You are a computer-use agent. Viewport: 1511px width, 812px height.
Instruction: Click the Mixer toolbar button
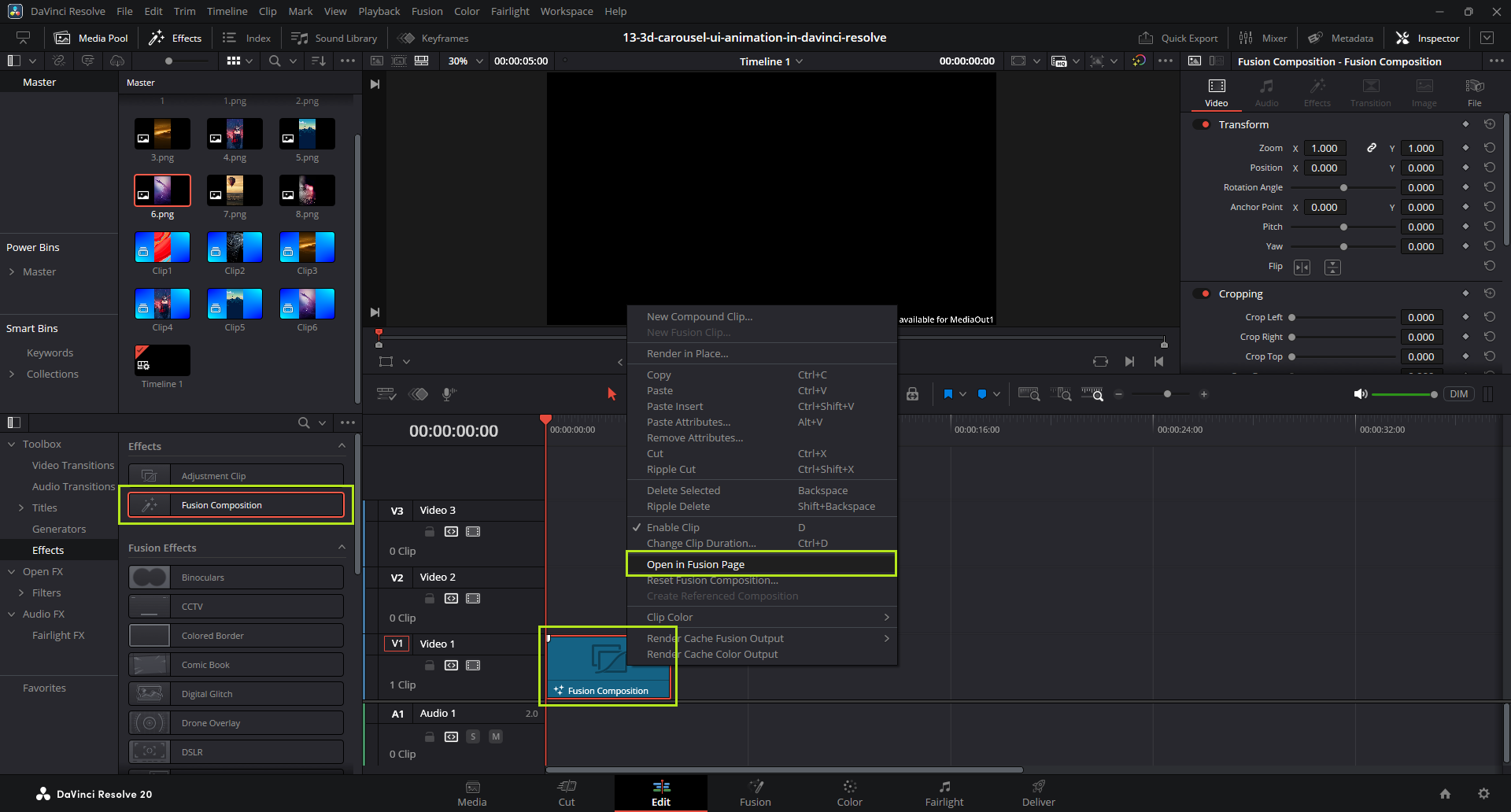(1263, 38)
